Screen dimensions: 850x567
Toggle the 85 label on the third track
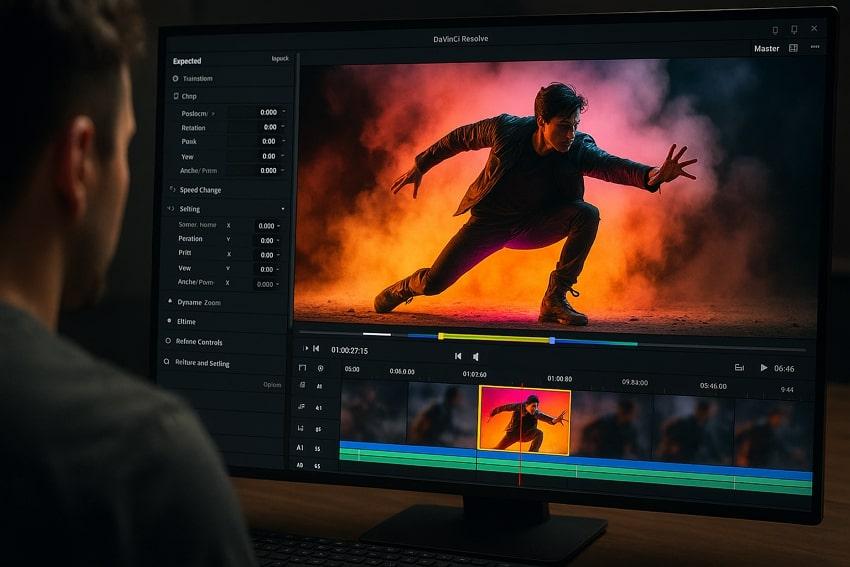pos(318,429)
